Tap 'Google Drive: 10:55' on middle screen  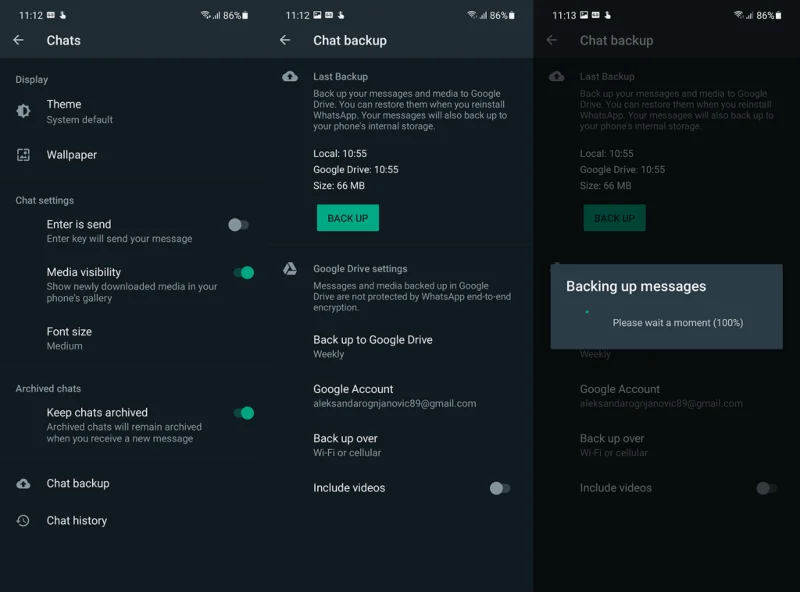(x=356, y=169)
